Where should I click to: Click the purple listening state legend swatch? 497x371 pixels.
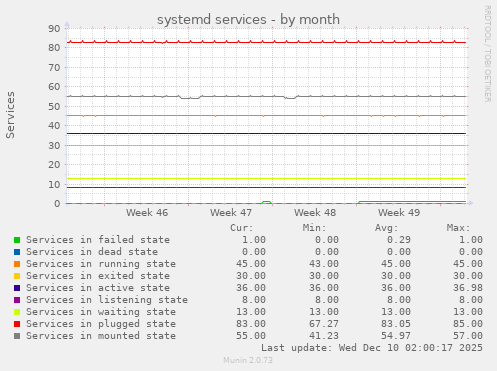[17, 300]
